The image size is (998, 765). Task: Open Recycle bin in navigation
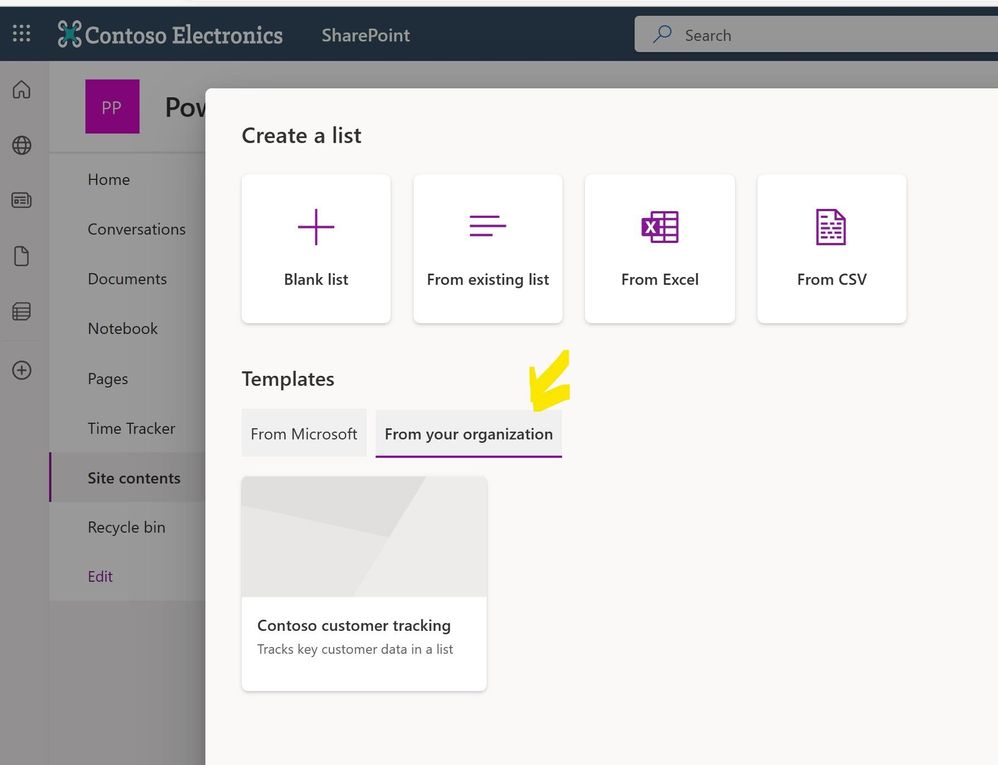(127, 527)
